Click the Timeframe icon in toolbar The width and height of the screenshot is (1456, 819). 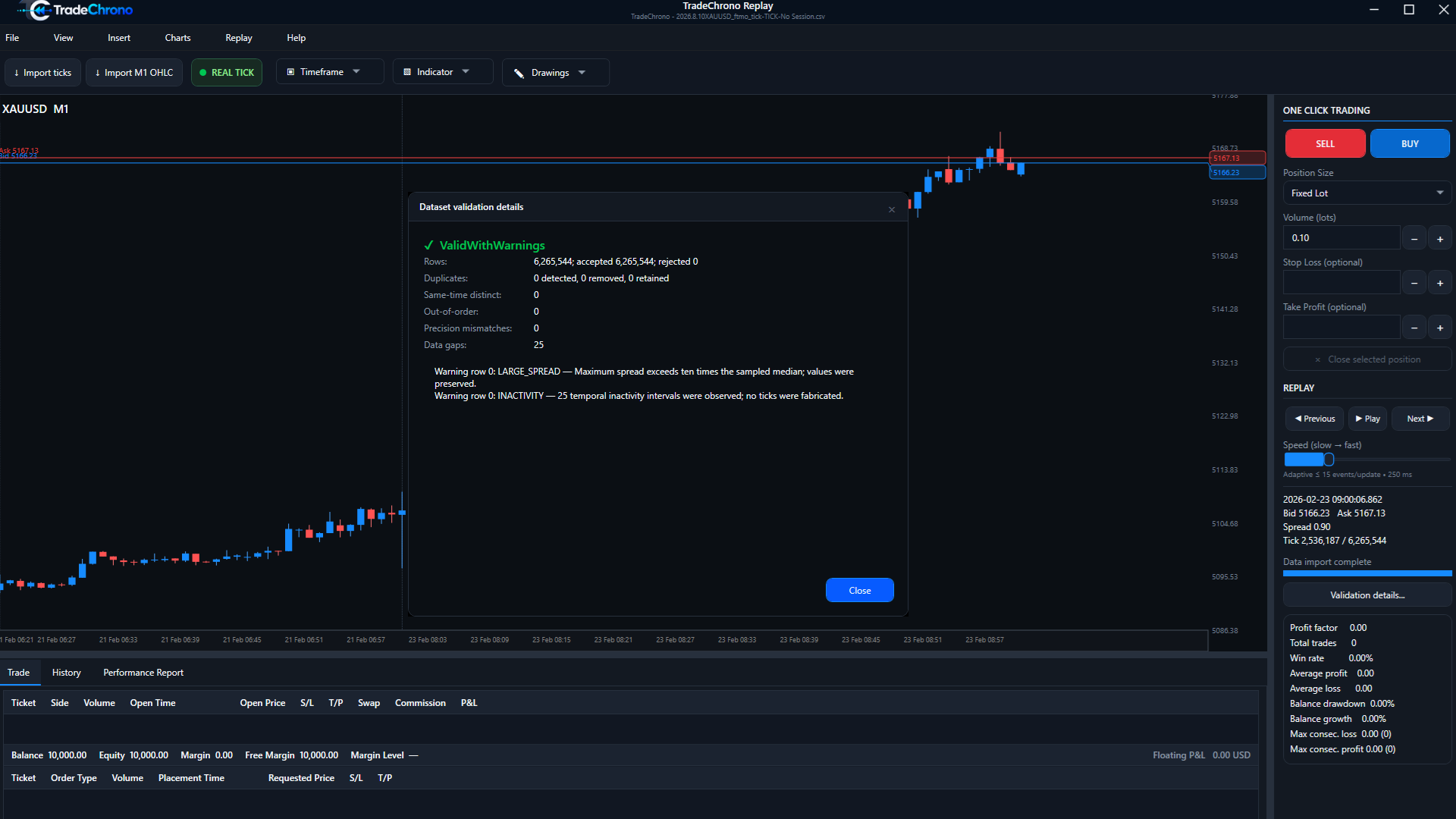[x=290, y=72]
